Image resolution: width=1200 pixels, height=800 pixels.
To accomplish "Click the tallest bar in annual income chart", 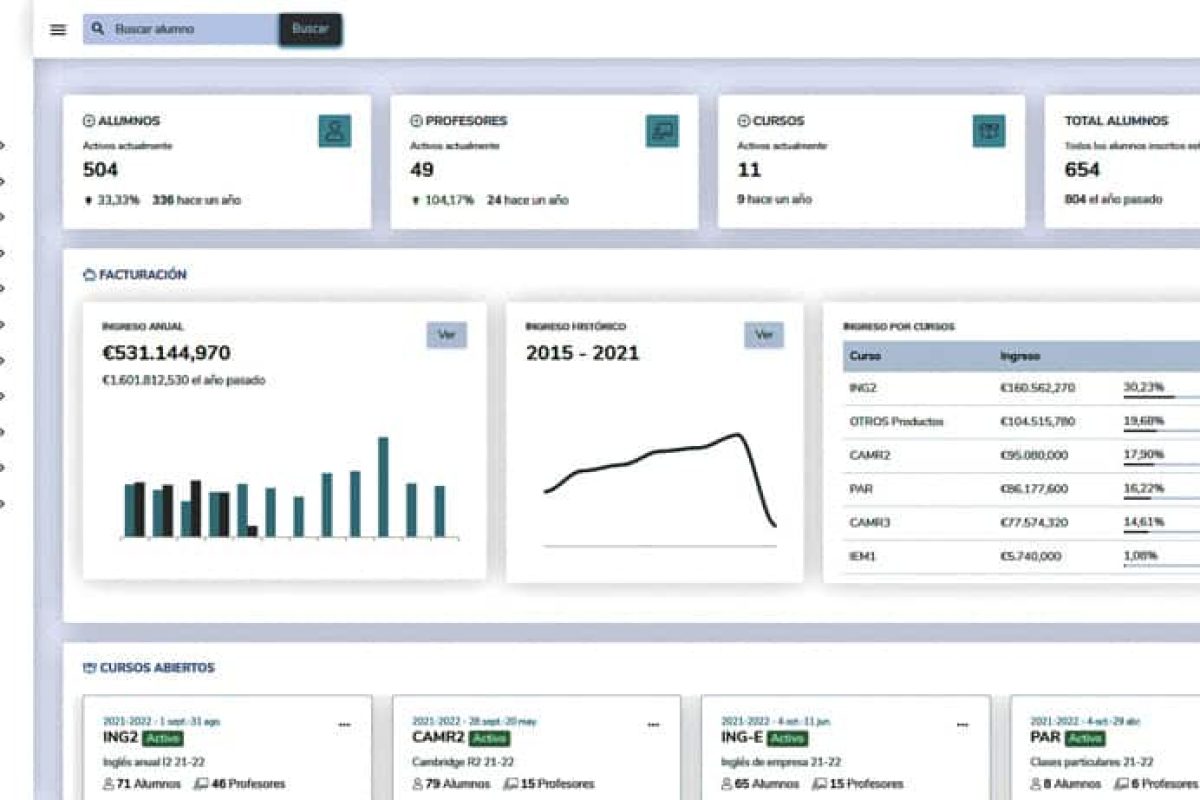I will pos(383,487).
